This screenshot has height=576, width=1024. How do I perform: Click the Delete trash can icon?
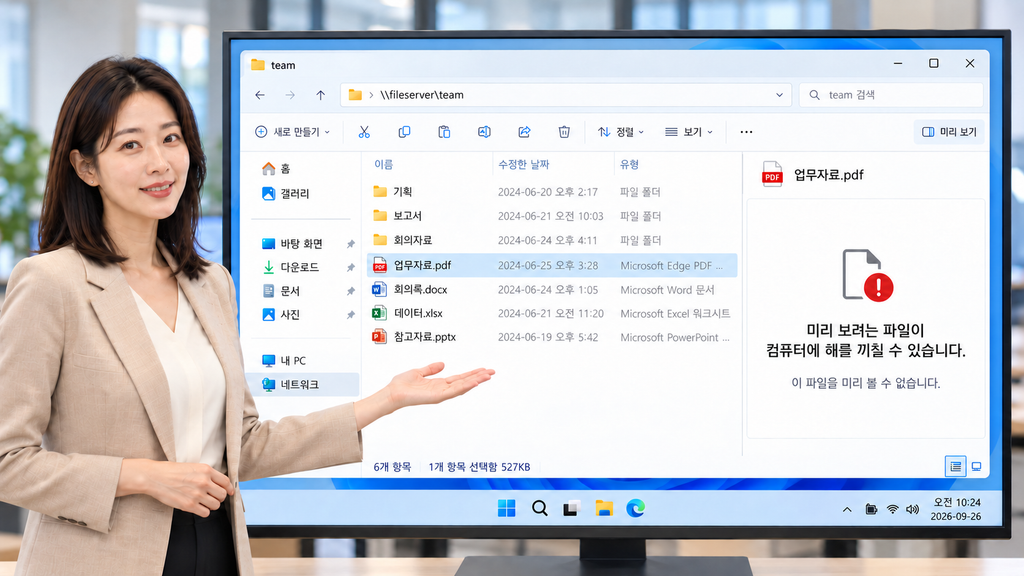click(x=564, y=132)
